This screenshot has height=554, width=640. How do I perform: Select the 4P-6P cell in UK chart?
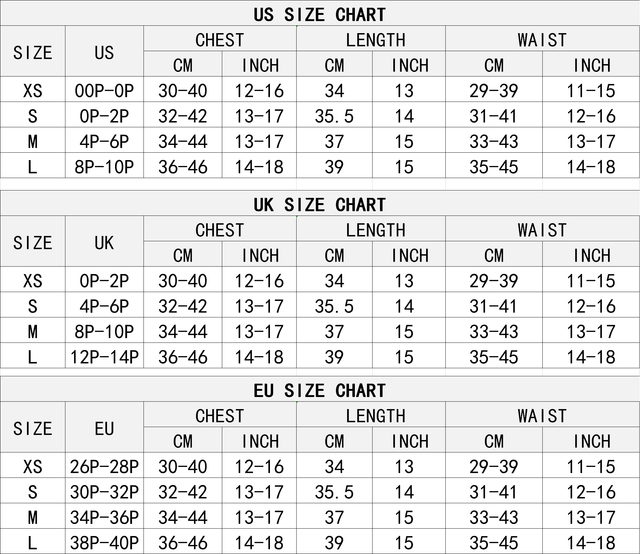point(104,306)
